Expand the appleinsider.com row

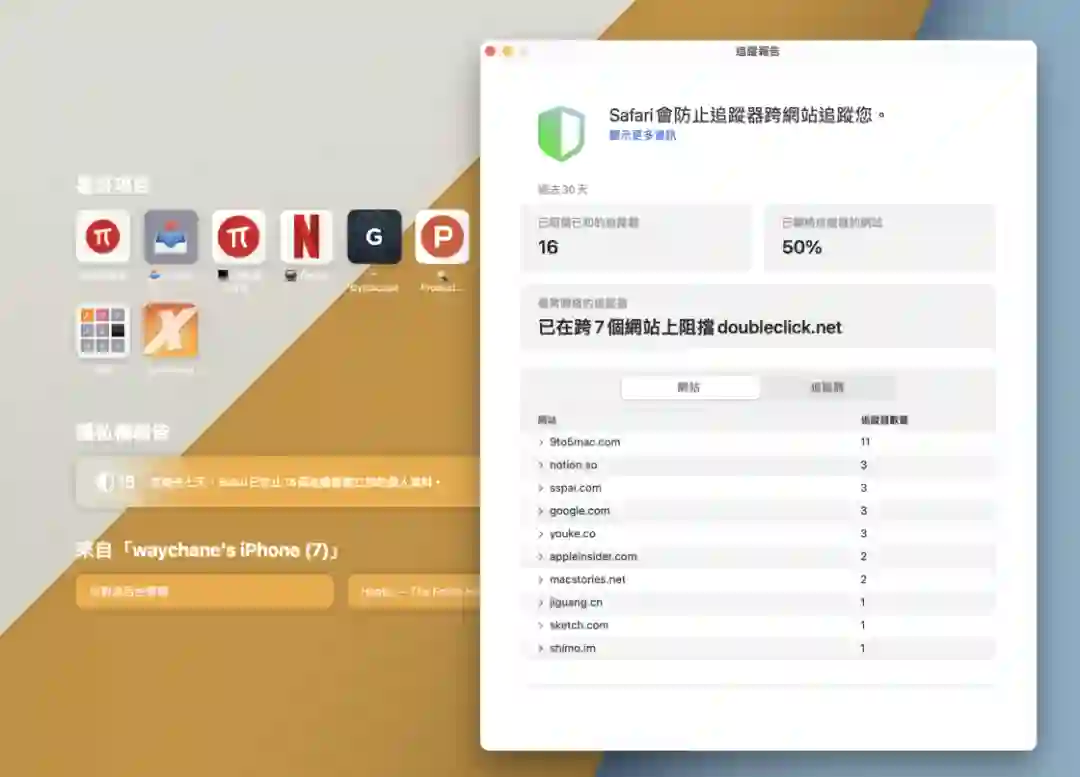541,557
